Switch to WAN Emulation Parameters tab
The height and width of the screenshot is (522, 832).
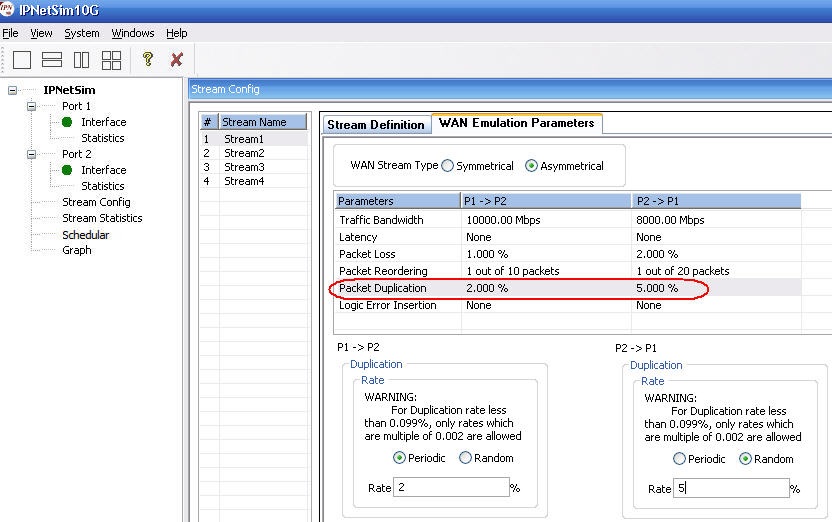(x=516, y=123)
